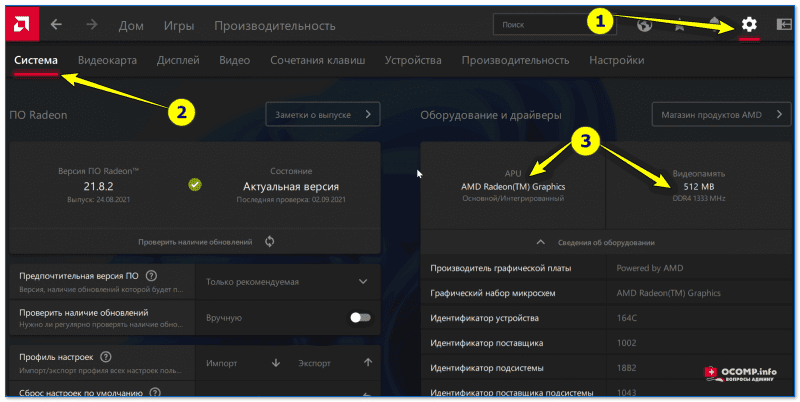This screenshot has height=402, width=800.
Task: Click the Идентификатор устройства label
Action: point(484,318)
